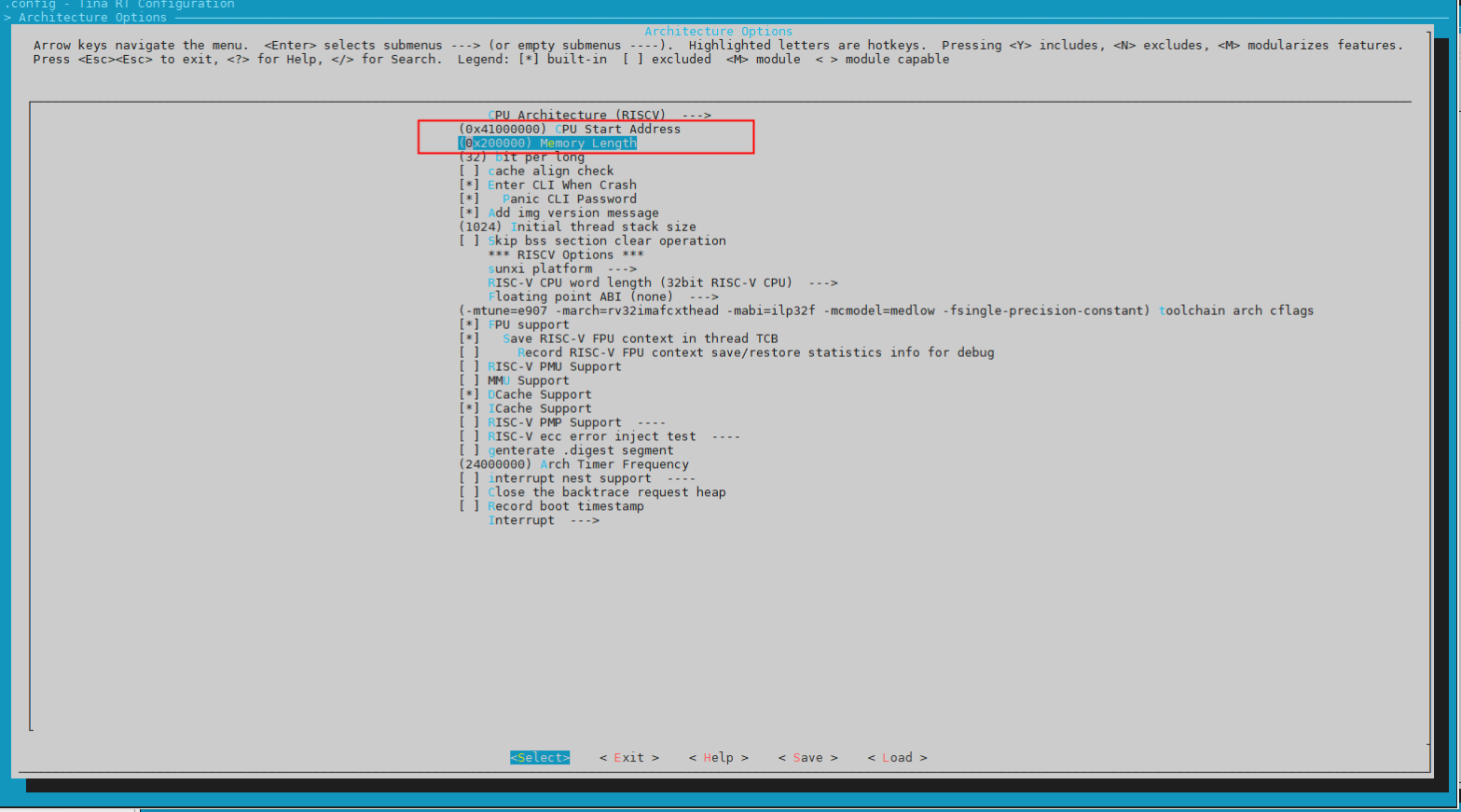
Task: Edit the CPU Start Address value
Action: [569, 129]
